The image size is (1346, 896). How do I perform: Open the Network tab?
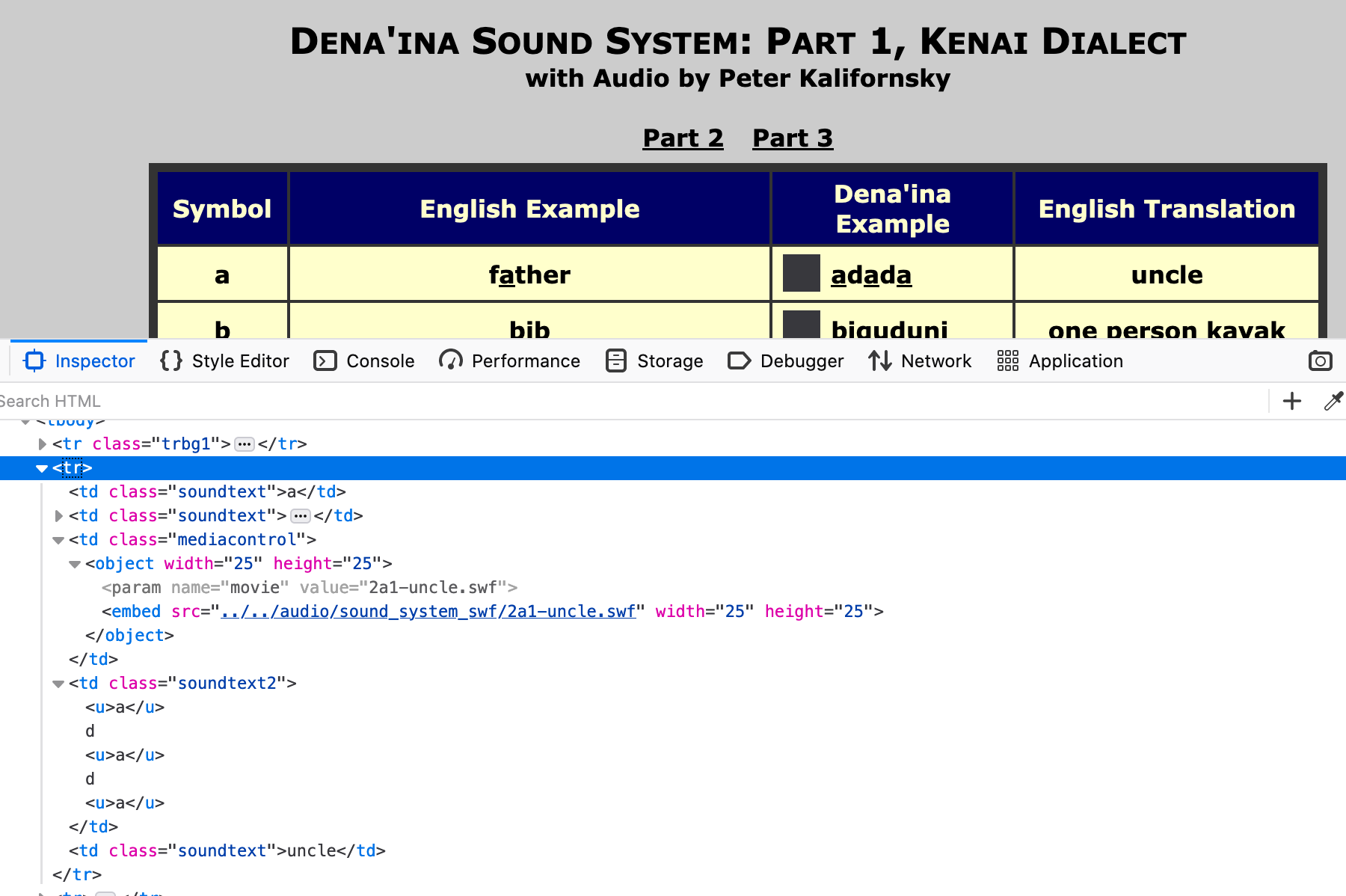[x=920, y=361]
